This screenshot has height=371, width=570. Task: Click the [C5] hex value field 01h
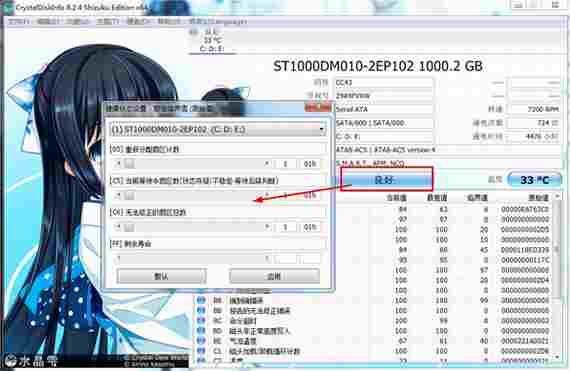[x=310, y=196]
